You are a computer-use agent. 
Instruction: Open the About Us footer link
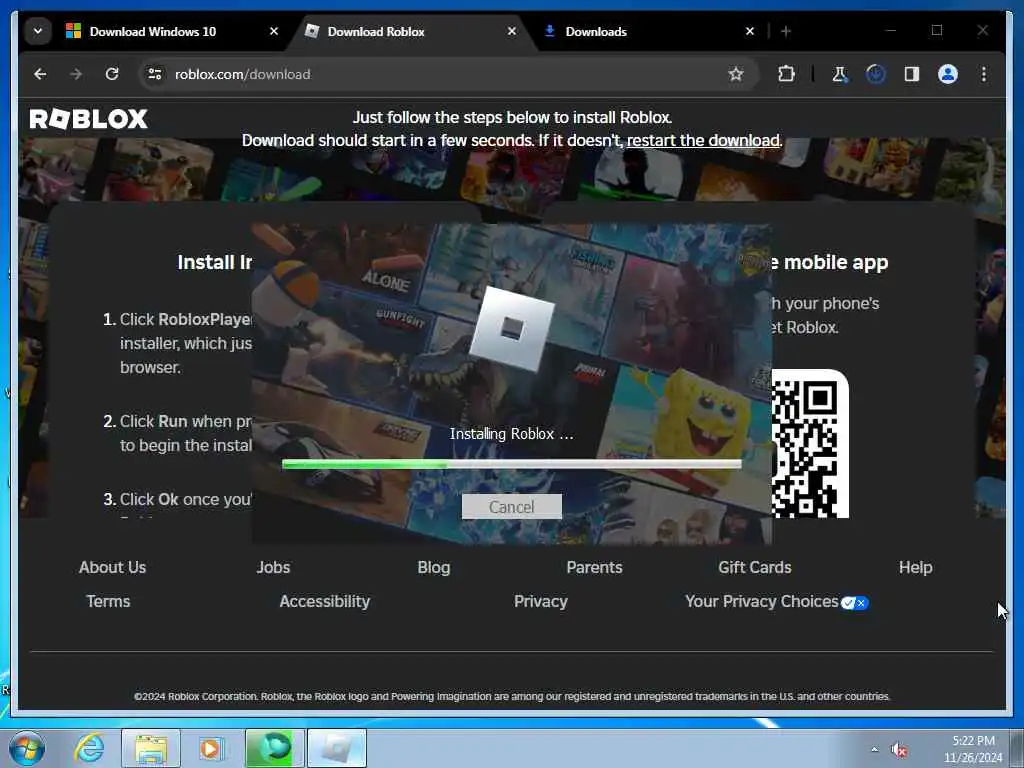[x=112, y=568]
